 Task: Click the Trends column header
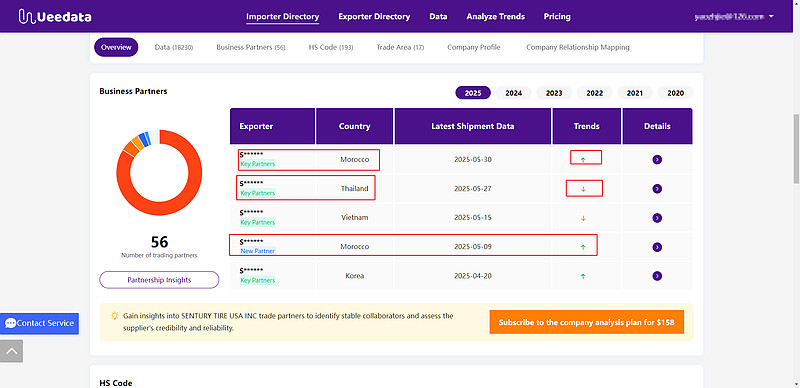587,126
